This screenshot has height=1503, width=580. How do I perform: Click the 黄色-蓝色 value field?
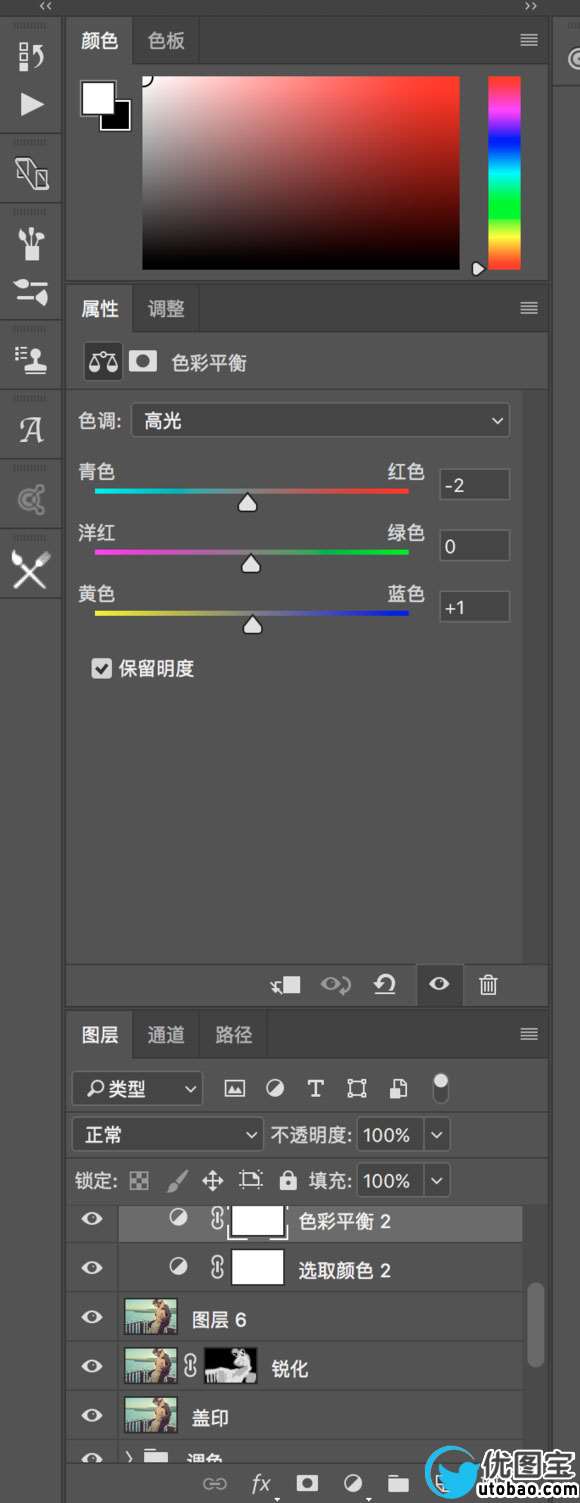(x=474, y=606)
